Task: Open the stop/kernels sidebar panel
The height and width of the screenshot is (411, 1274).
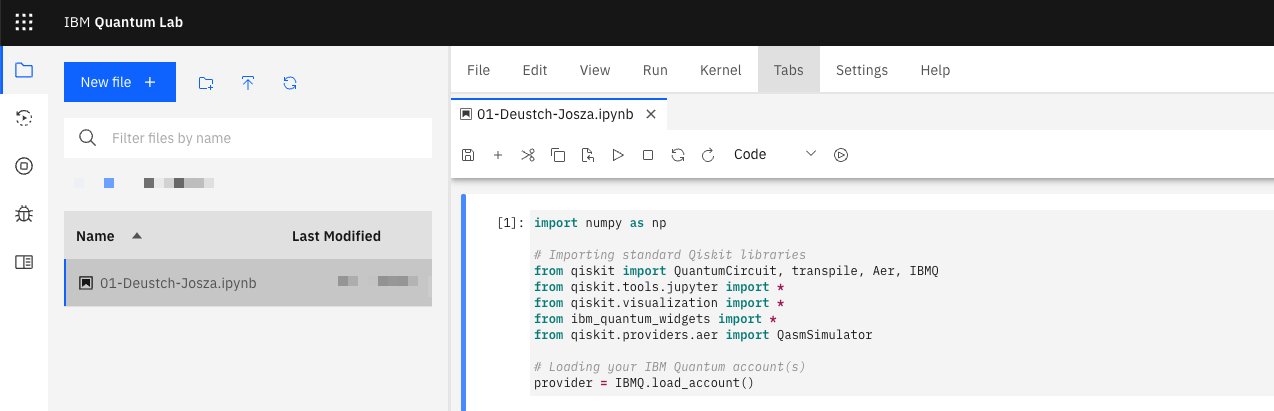Action: 24,166
